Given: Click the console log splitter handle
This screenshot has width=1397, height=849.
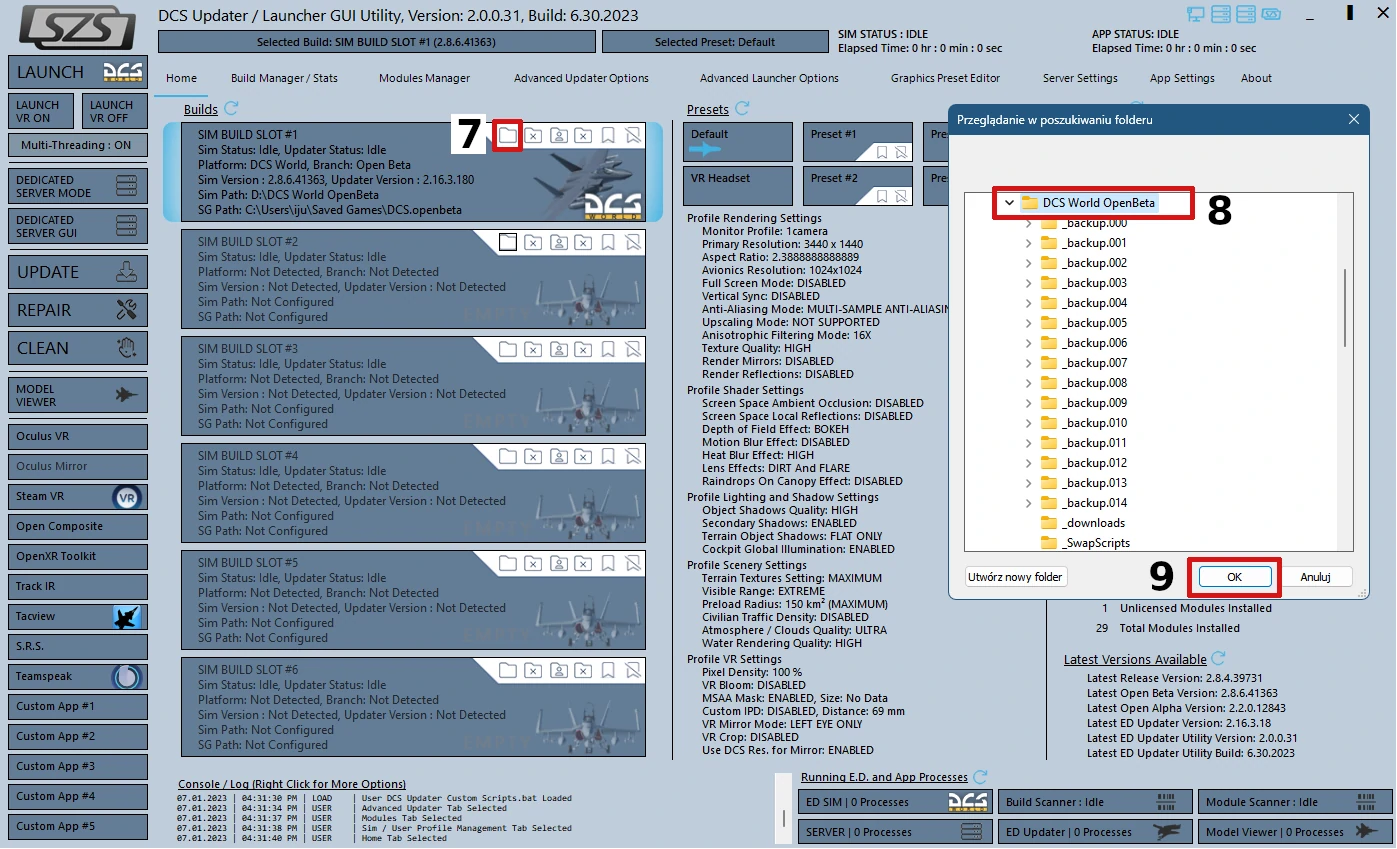Looking at the screenshot, I should (784, 818).
